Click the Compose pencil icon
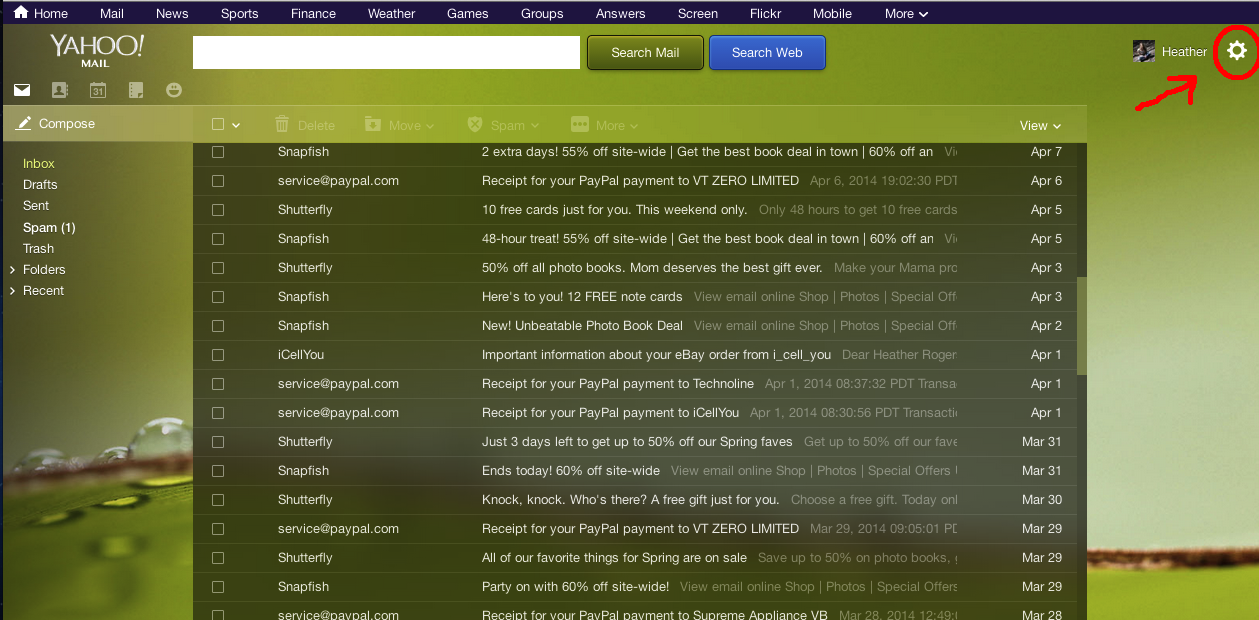The height and width of the screenshot is (620, 1259). (24, 123)
